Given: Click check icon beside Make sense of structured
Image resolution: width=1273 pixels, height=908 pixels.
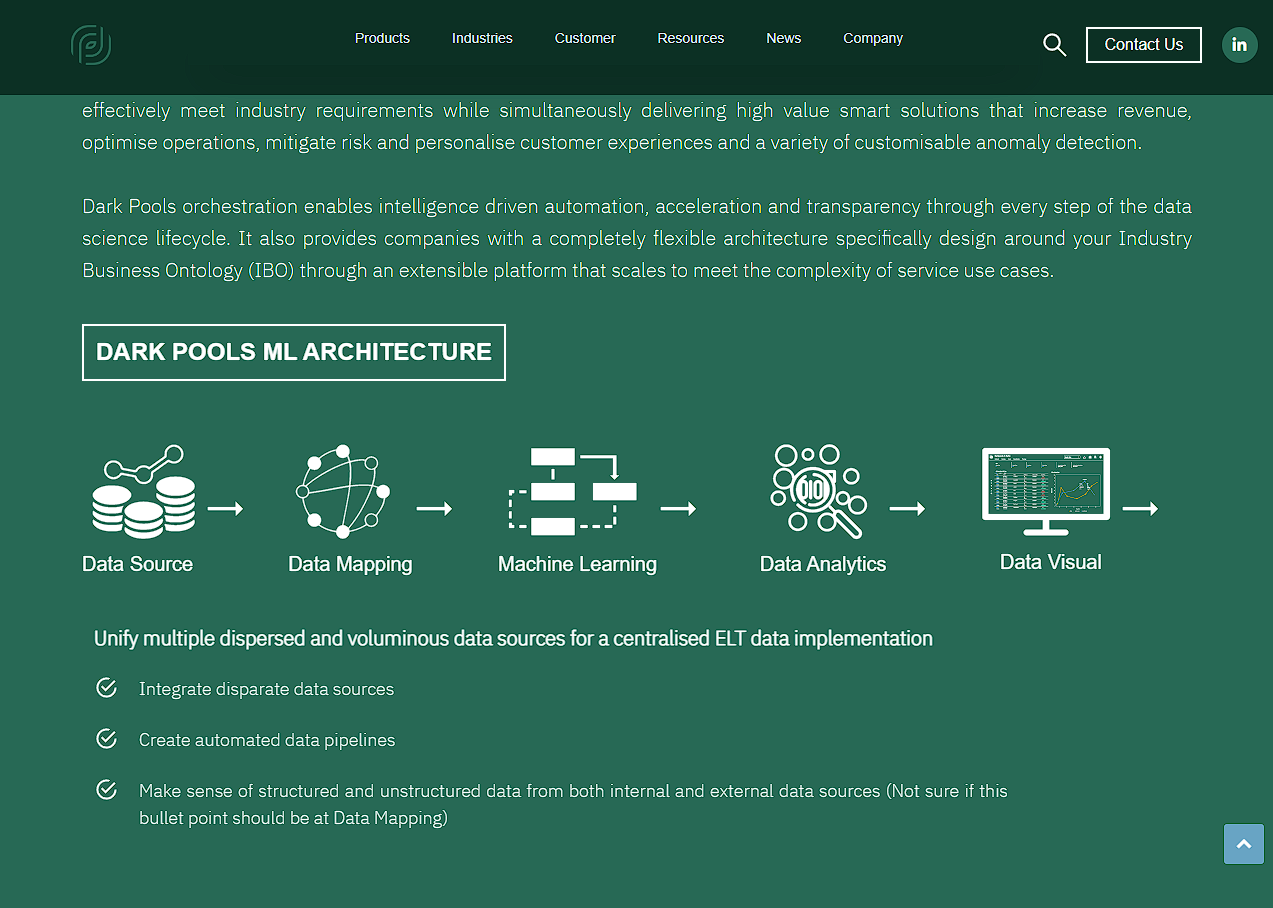Looking at the screenshot, I should pyautogui.click(x=106, y=790).
